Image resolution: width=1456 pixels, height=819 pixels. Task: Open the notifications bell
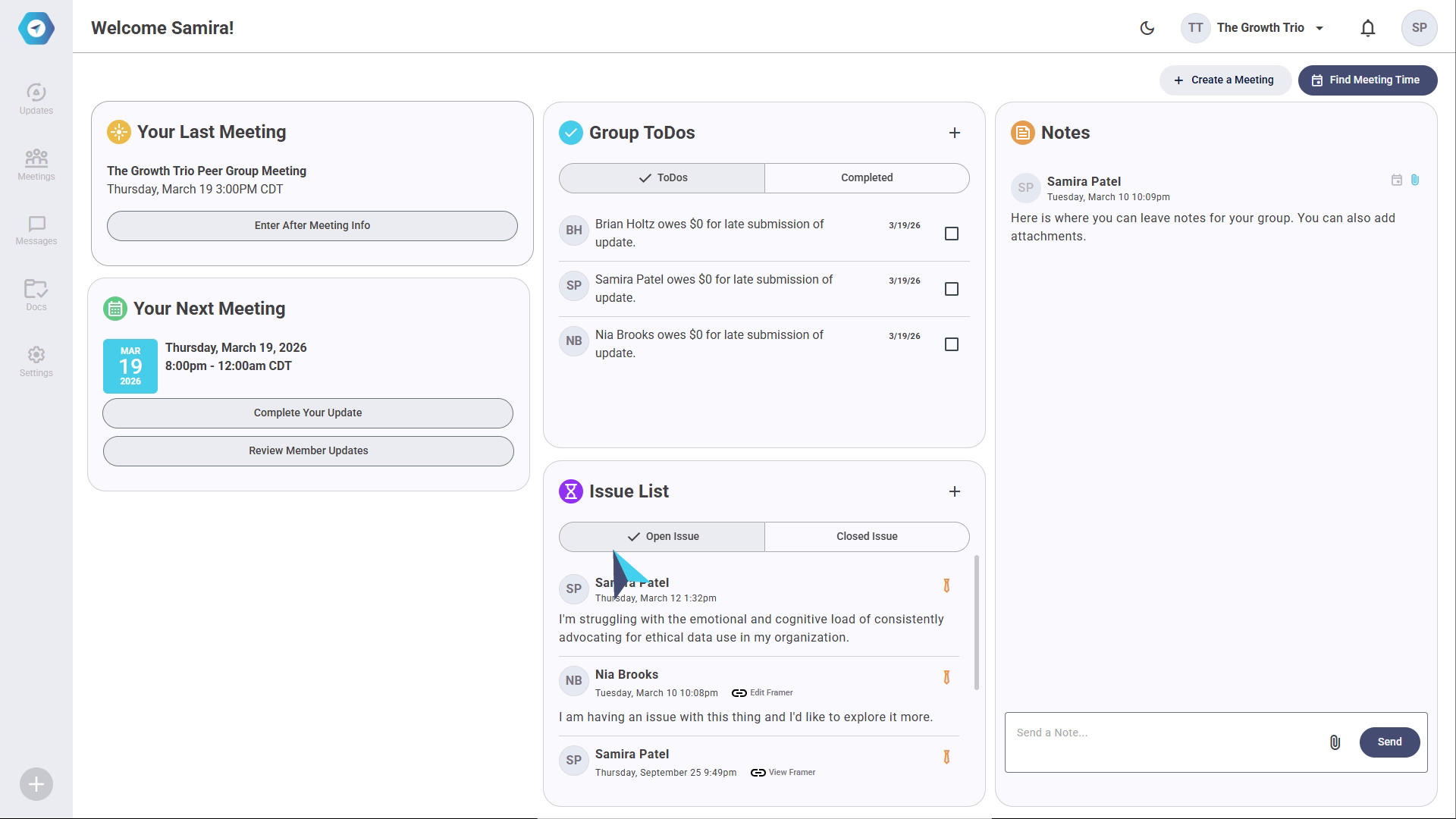point(1367,28)
